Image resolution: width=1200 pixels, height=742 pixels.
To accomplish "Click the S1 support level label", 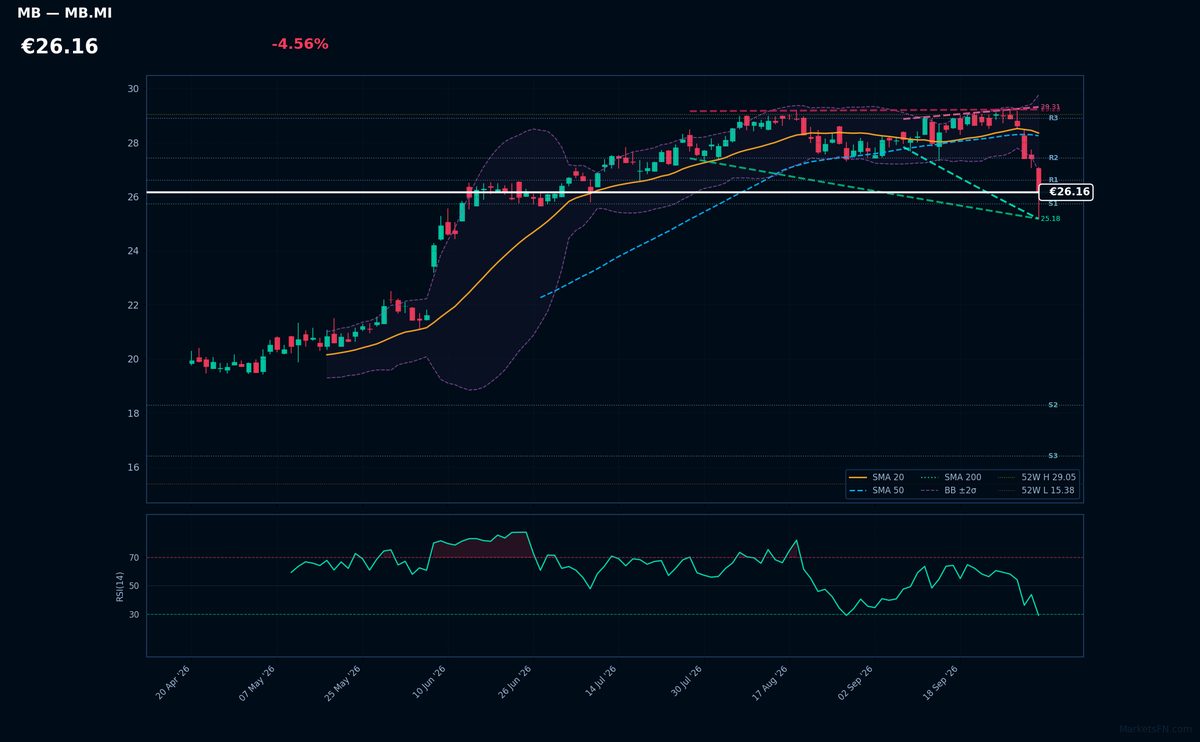I will [1053, 203].
